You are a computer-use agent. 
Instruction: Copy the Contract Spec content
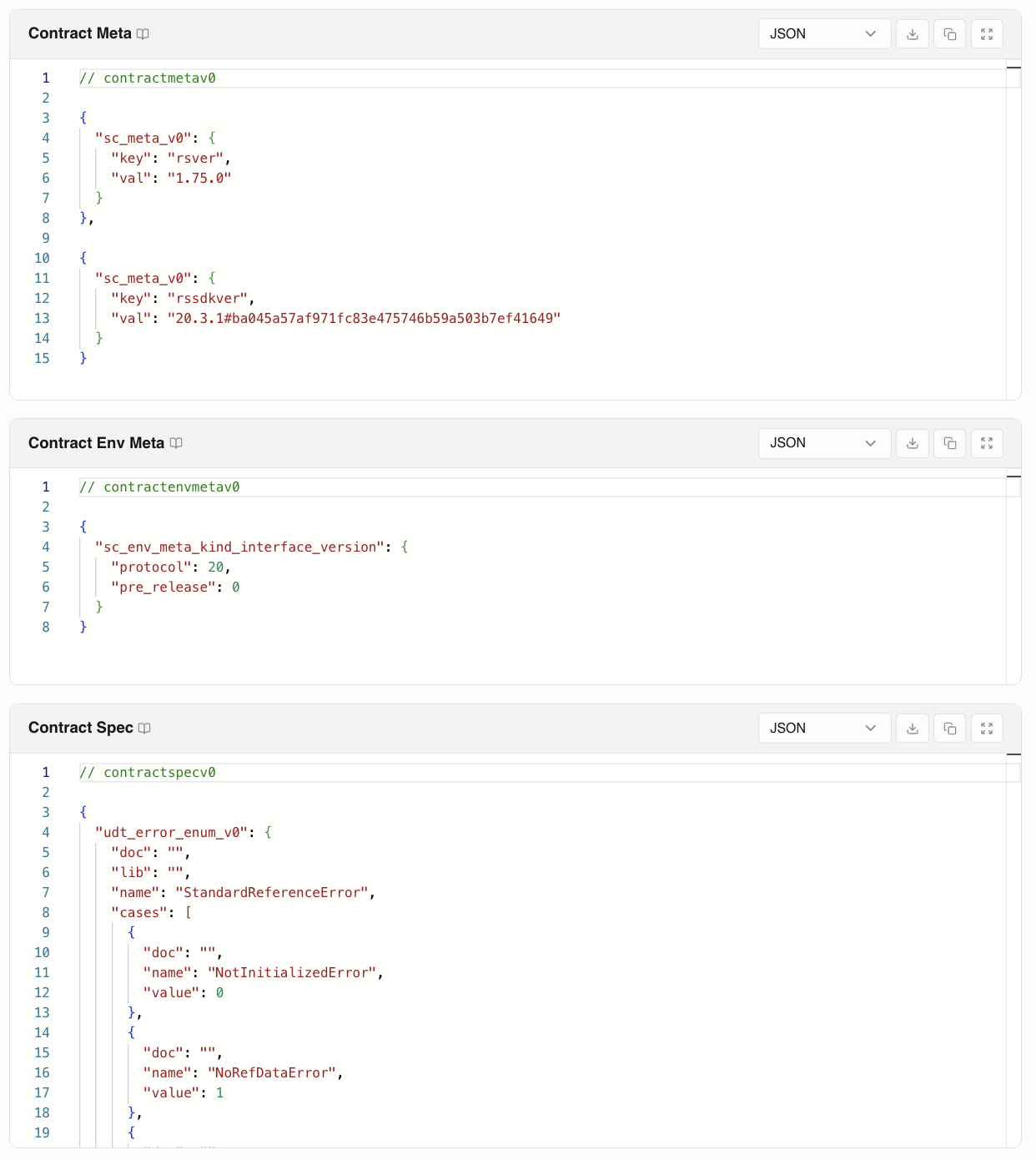coord(949,729)
